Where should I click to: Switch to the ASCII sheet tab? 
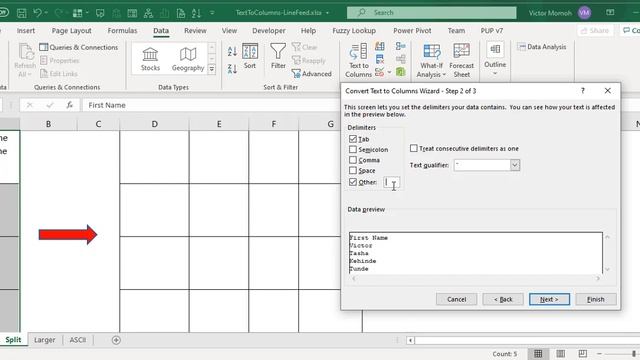(x=78, y=340)
